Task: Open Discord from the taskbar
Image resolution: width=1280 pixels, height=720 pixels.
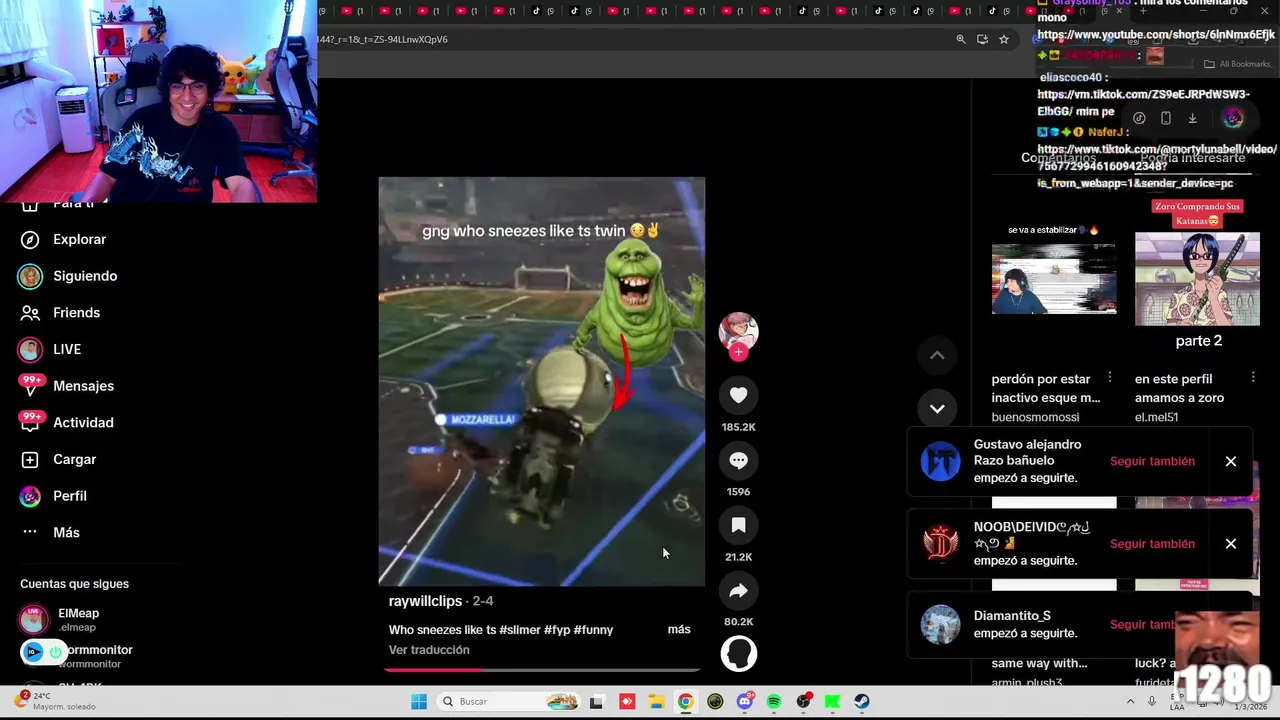Action: coord(744,701)
